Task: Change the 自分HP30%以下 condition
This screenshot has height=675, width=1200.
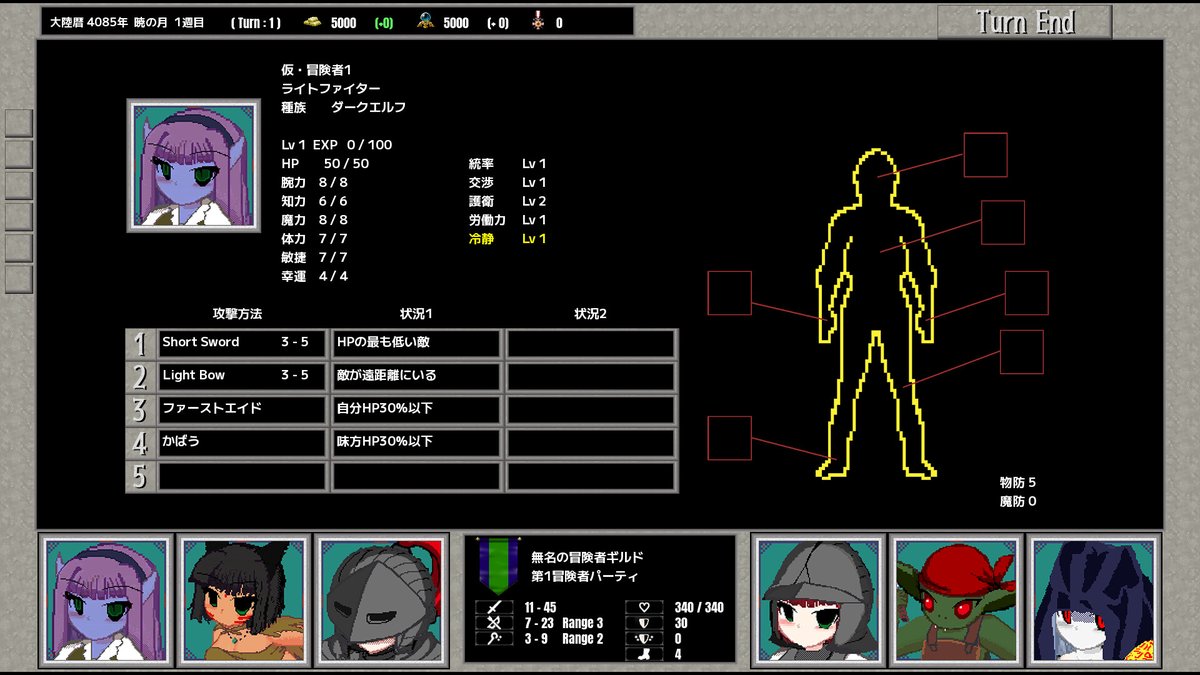Action: (416, 409)
